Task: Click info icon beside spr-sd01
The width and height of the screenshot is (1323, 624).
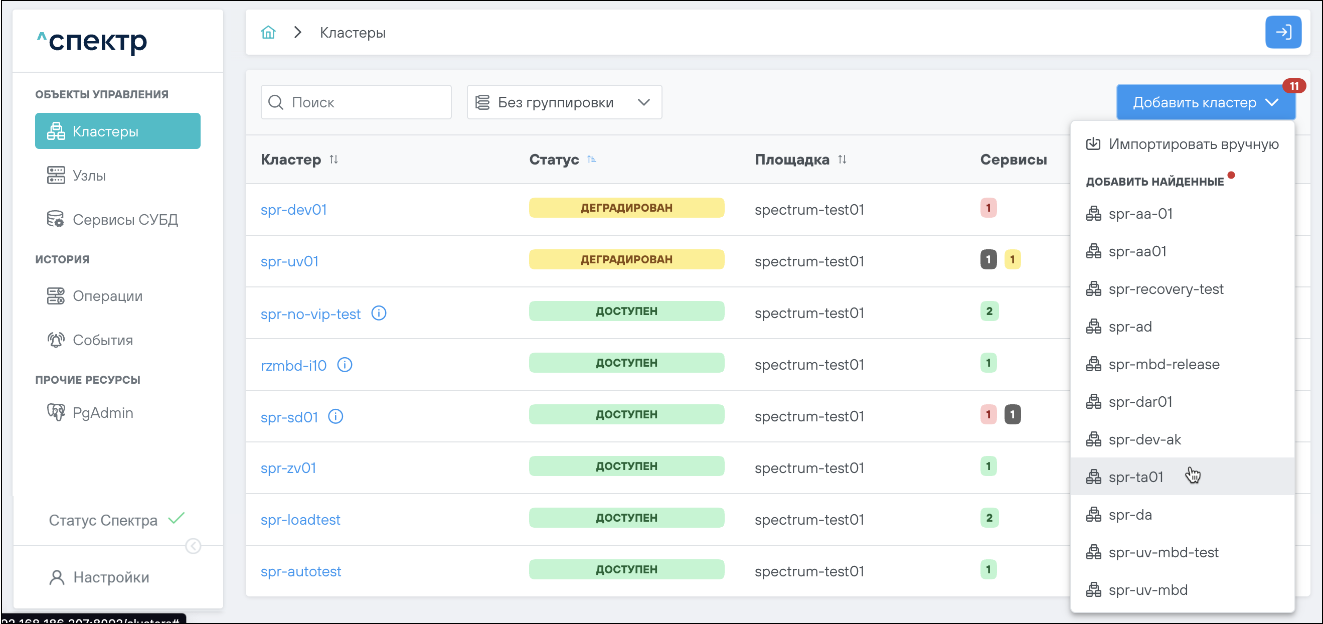Action: [336, 417]
